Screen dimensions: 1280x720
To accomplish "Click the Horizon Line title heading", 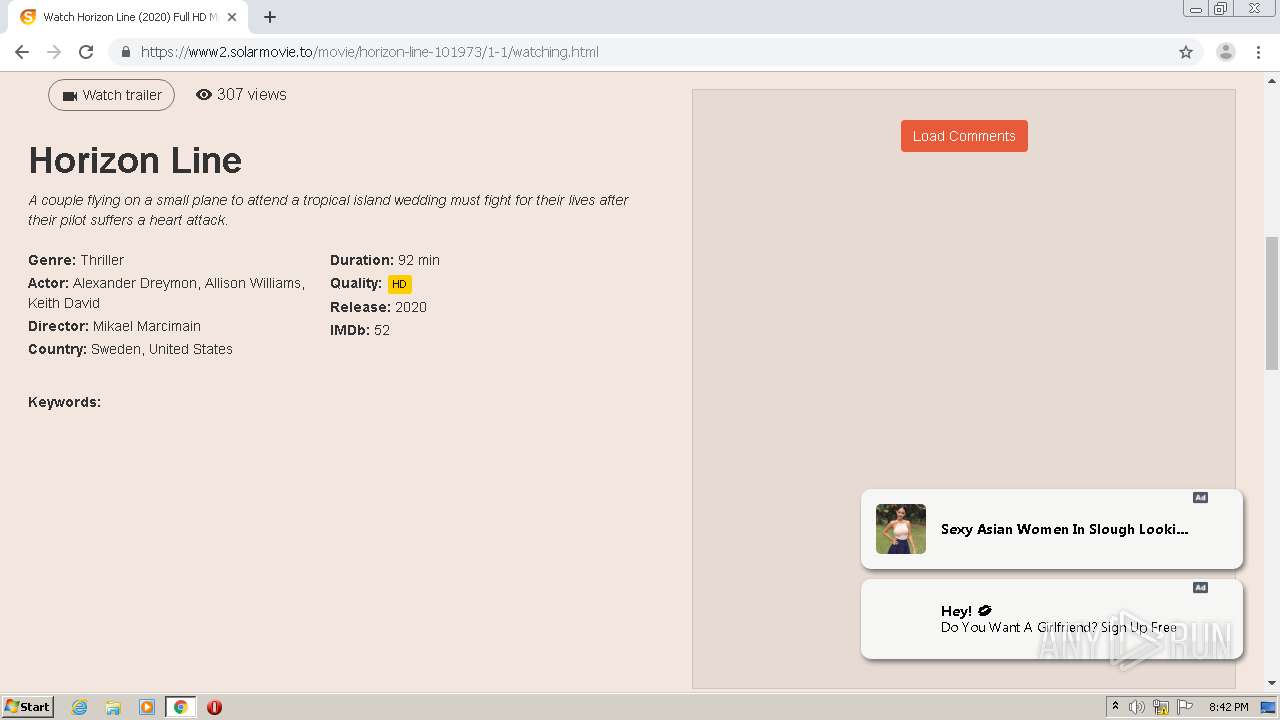I will pyautogui.click(x=135, y=160).
